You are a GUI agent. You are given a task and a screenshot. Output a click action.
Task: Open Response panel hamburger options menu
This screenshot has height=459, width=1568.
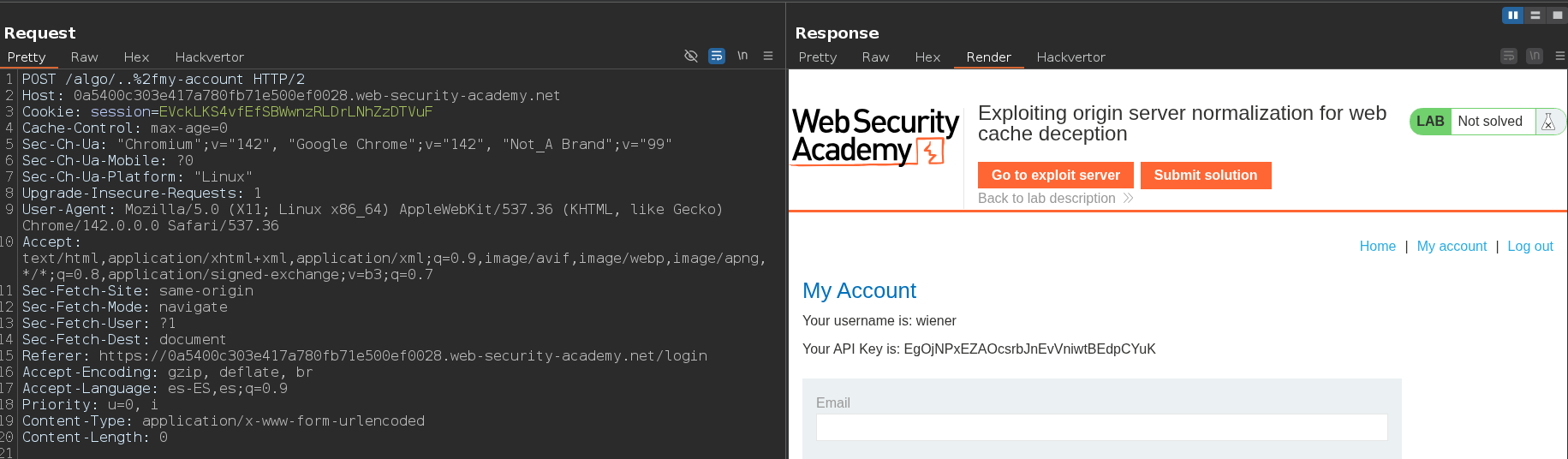[1560, 56]
